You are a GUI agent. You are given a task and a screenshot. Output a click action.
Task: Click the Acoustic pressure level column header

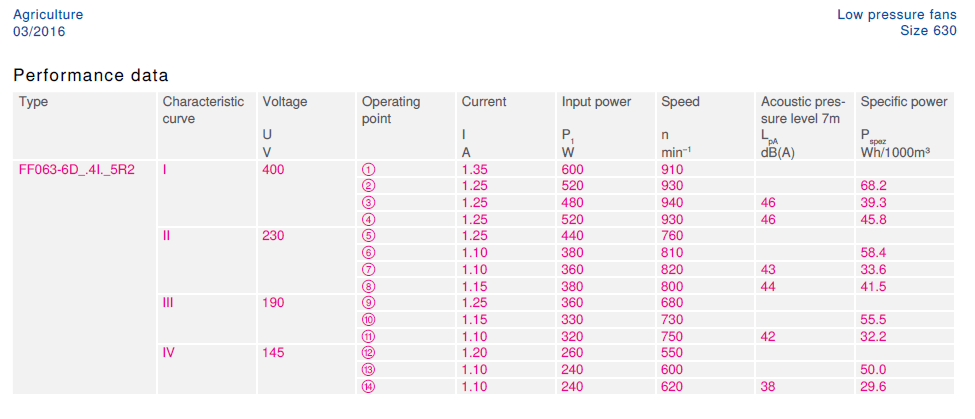pyautogui.click(x=803, y=109)
